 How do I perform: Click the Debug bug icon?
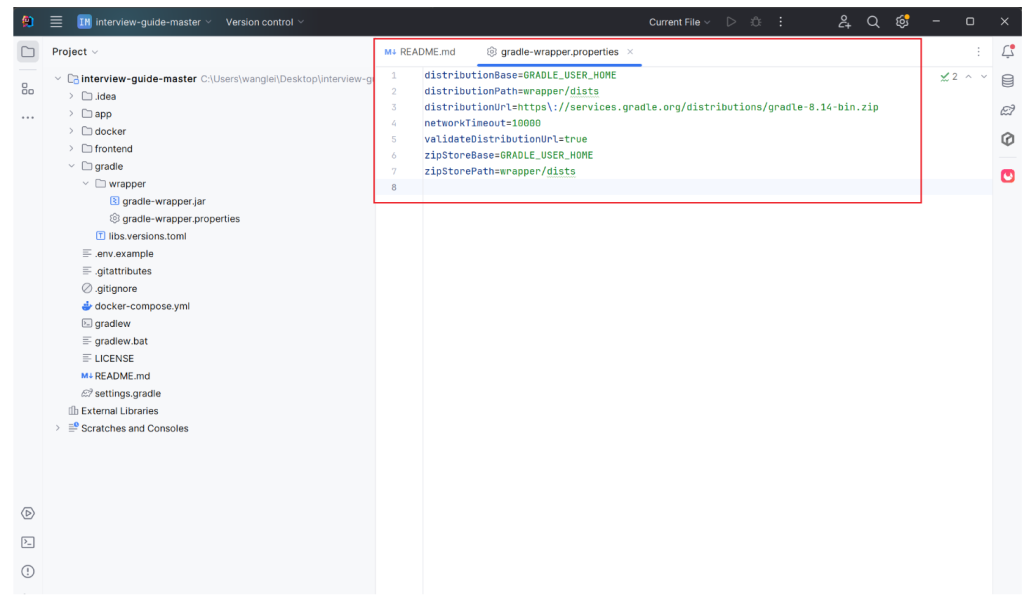pyautogui.click(x=756, y=22)
